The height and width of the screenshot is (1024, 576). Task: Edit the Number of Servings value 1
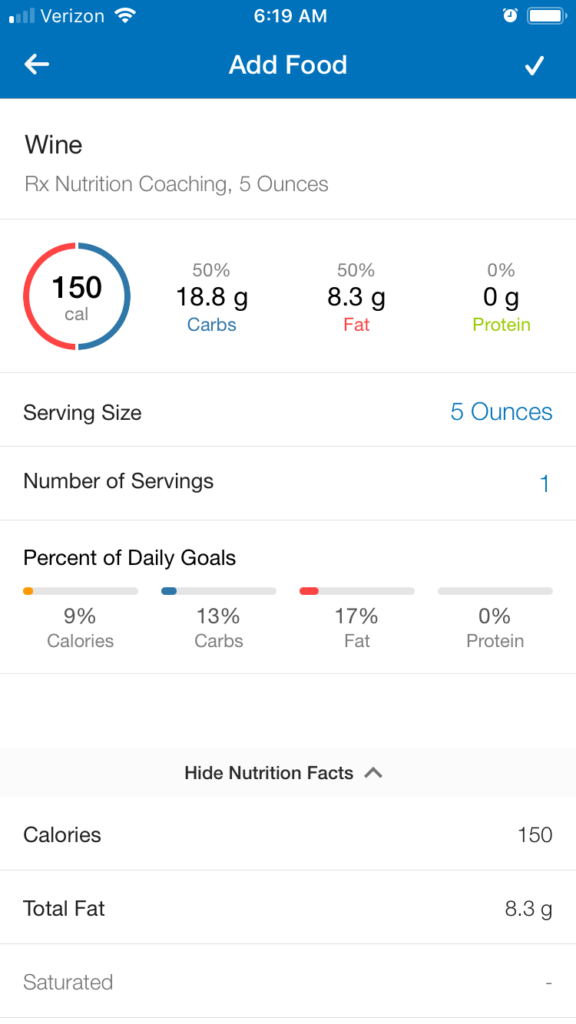pyautogui.click(x=545, y=484)
